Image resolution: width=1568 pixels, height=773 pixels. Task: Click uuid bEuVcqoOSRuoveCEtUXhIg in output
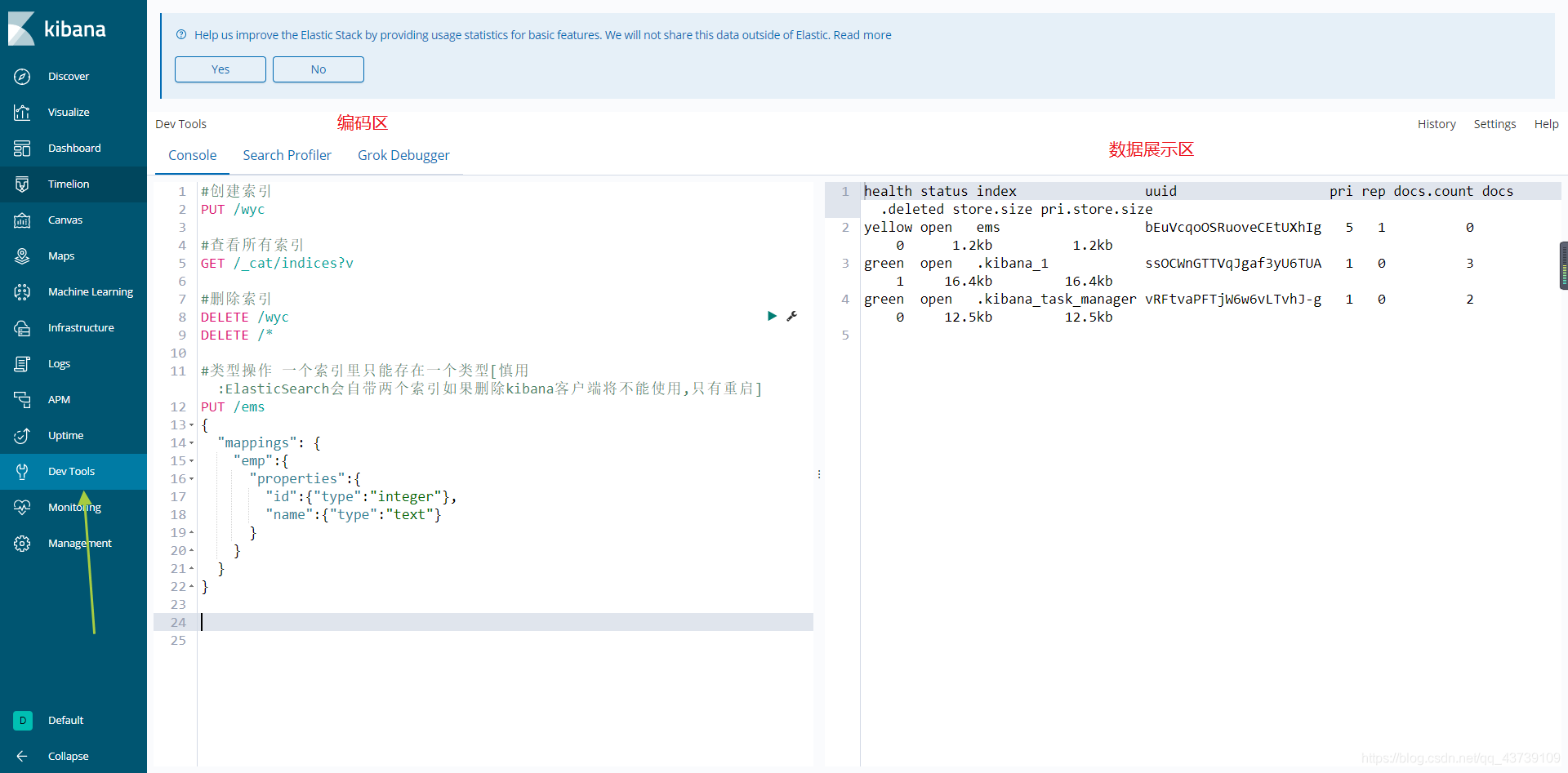(x=1233, y=227)
